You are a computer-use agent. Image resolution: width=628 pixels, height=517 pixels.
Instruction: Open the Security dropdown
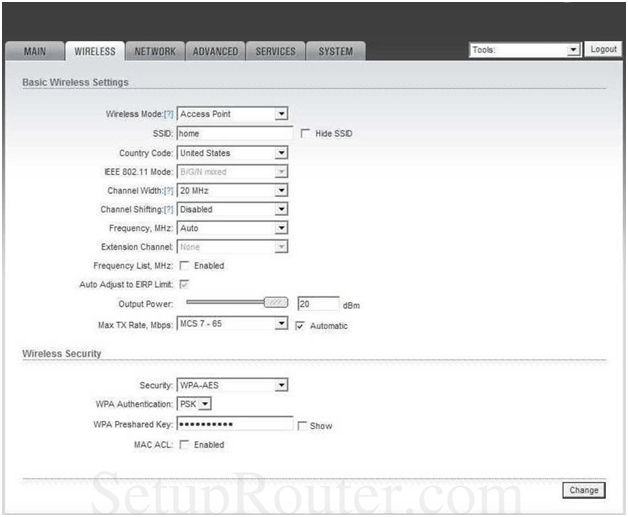coord(232,385)
